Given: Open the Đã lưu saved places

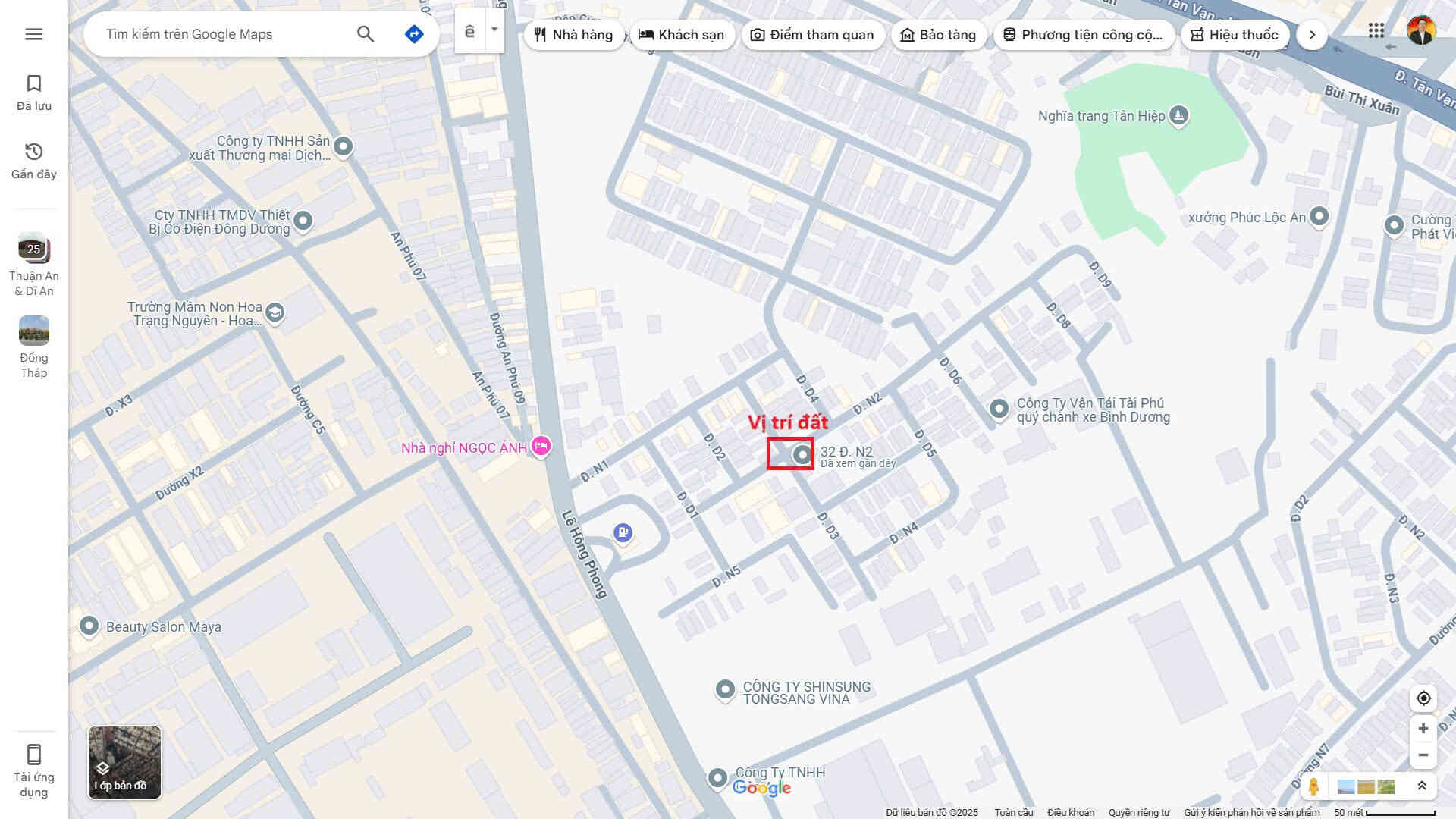Looking at the screenshot, I should [34, 93].
